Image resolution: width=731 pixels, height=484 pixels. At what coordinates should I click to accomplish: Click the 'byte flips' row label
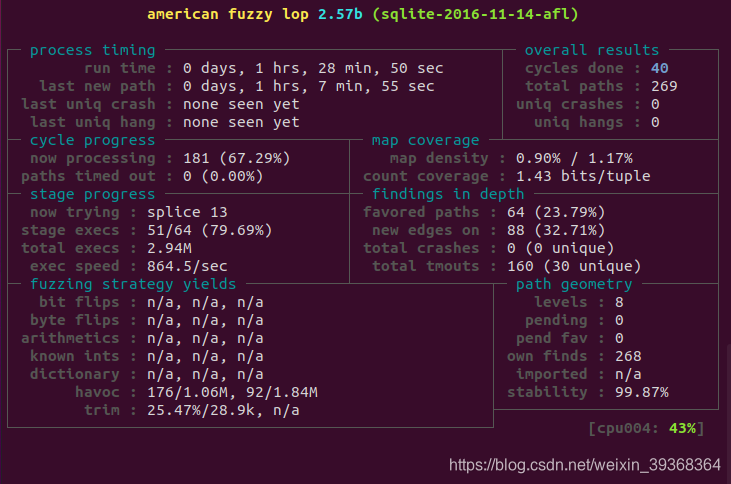[75, 320]
